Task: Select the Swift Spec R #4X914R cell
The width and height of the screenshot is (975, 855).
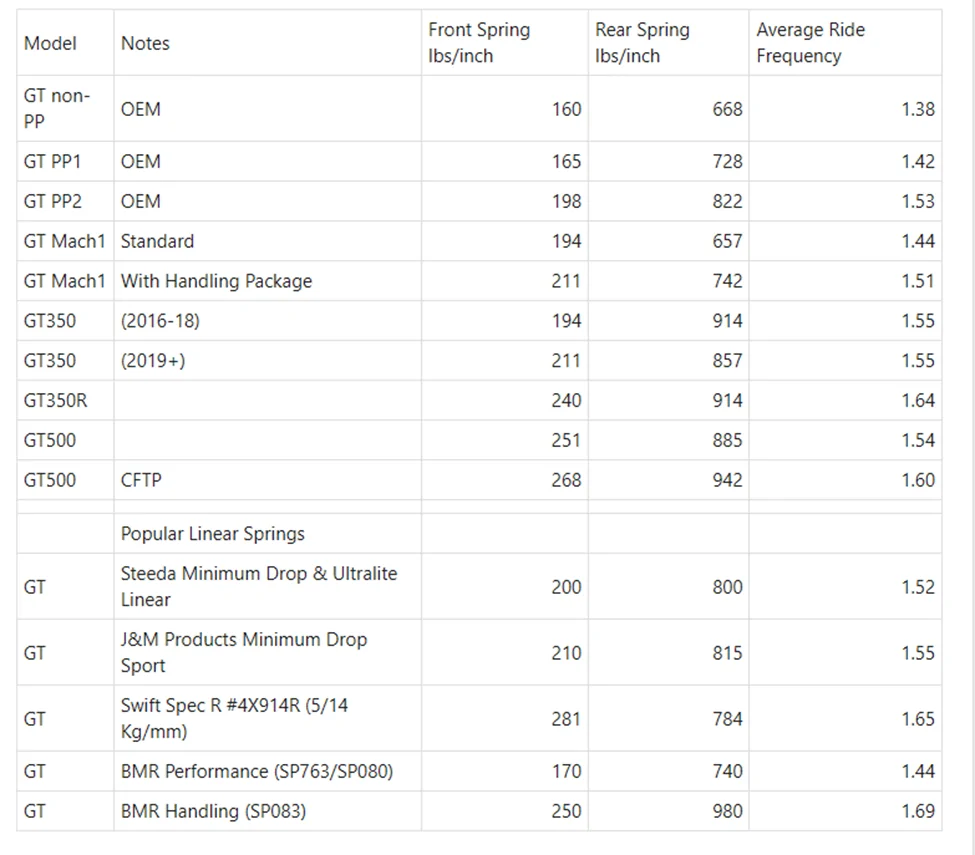Action: [267, 718]
